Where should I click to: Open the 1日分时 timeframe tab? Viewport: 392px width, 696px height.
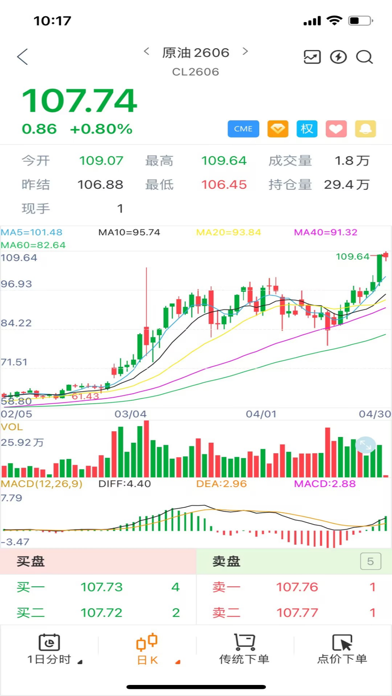click(49, 649)
